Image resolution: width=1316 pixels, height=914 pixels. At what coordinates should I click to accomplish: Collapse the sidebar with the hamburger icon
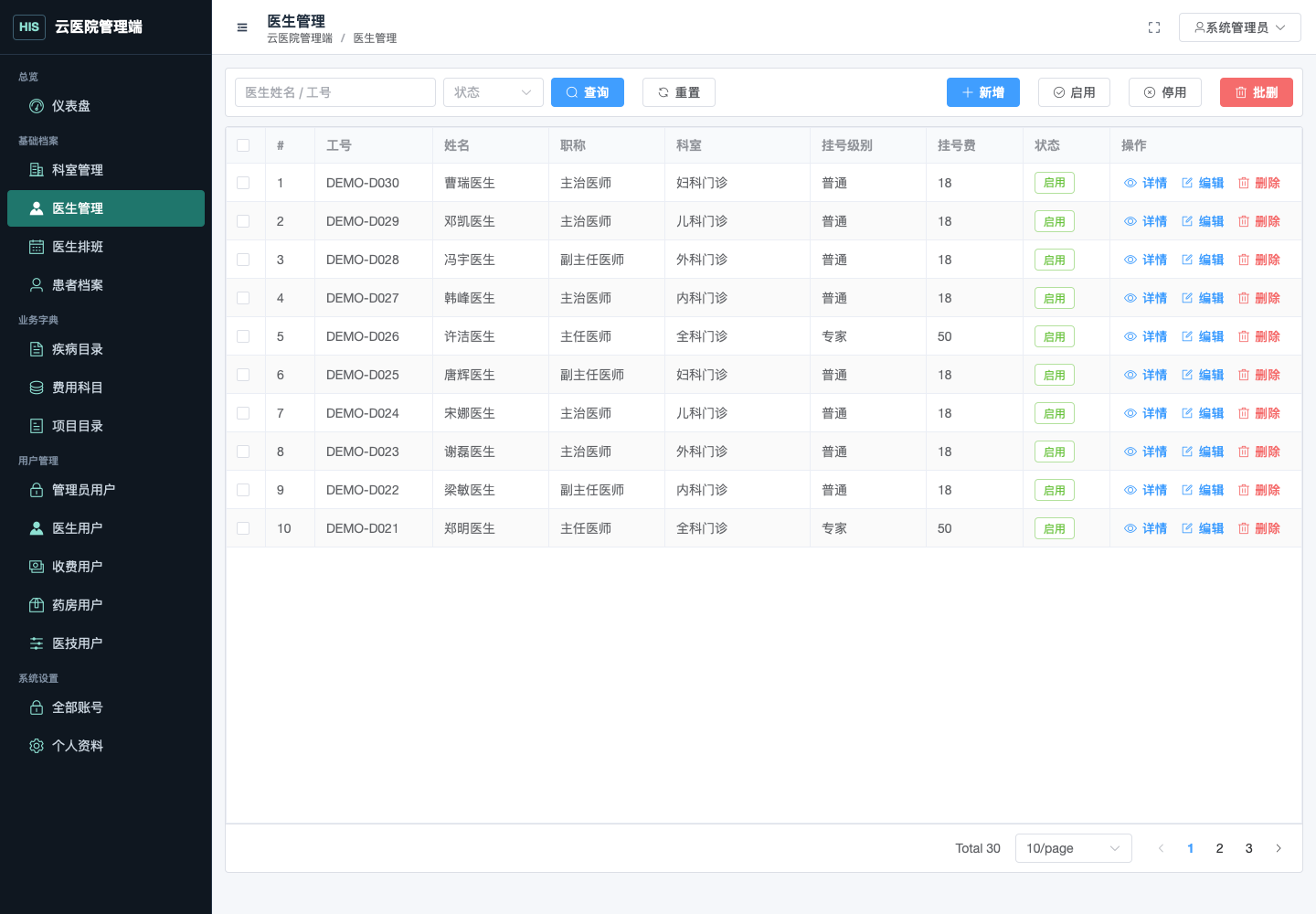(242, 27)
